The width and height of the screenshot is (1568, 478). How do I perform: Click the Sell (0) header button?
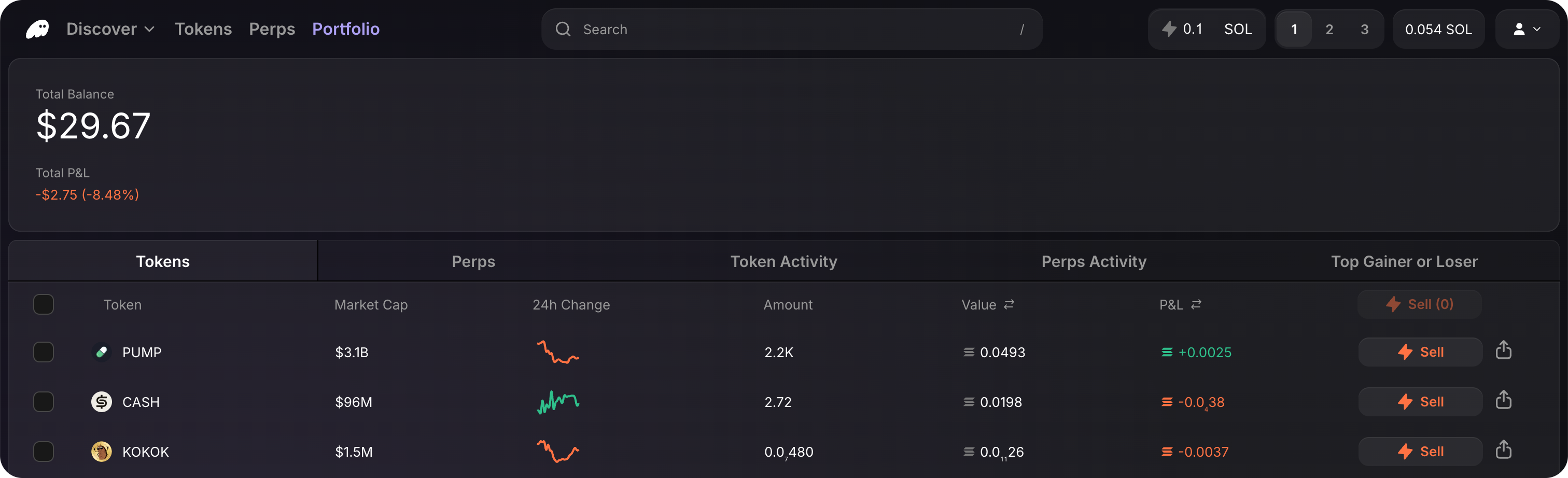coord(1420,304)
